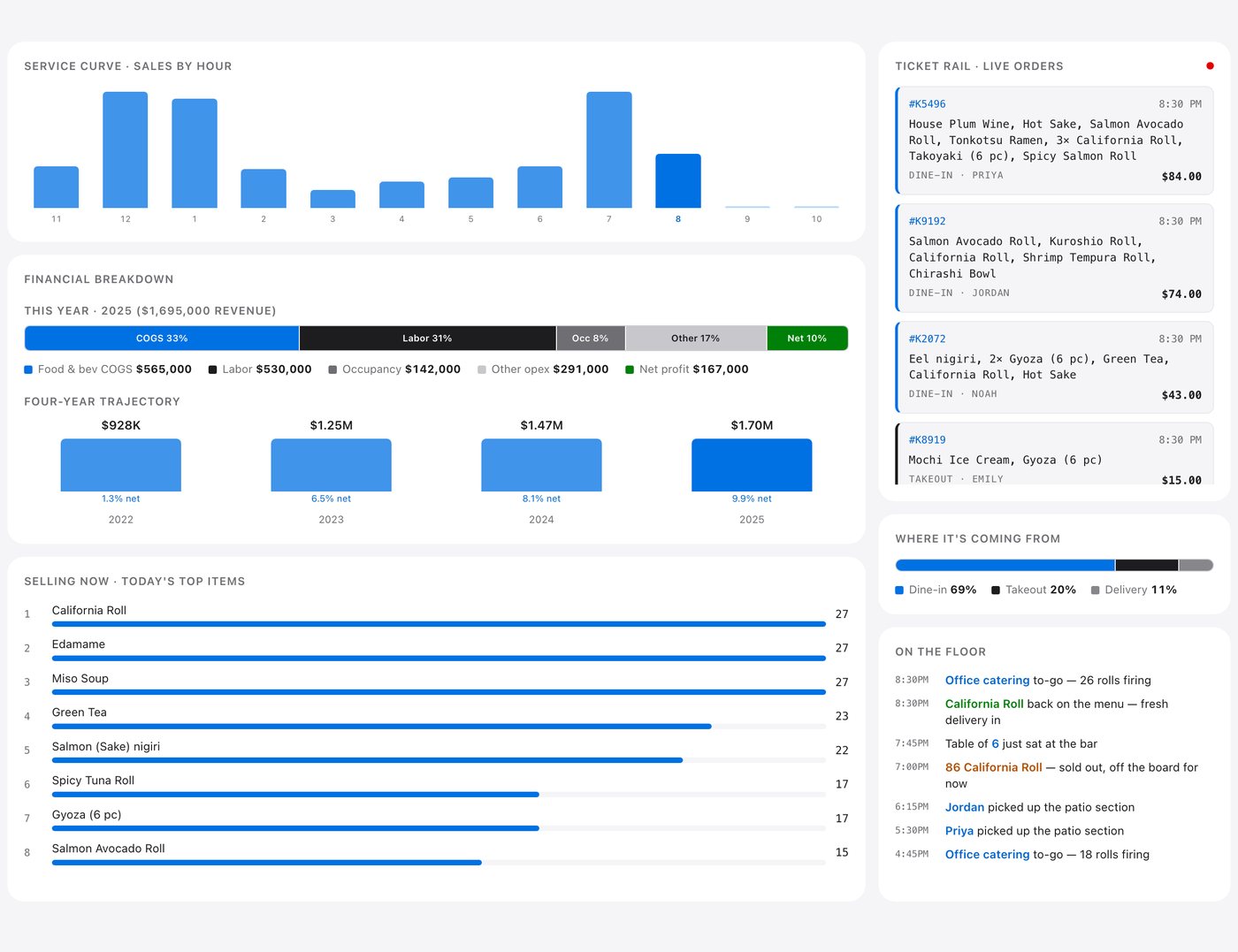Screen dimensions: 1238x952
Task: Open California Roll back on menu link
Action: coord(984,704)
